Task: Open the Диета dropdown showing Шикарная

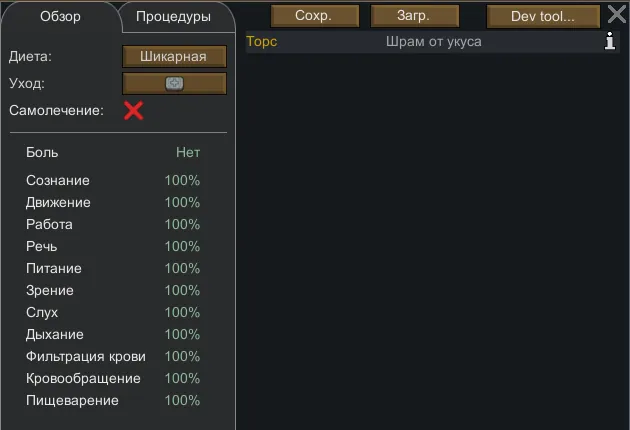Action: click(174, 56)
